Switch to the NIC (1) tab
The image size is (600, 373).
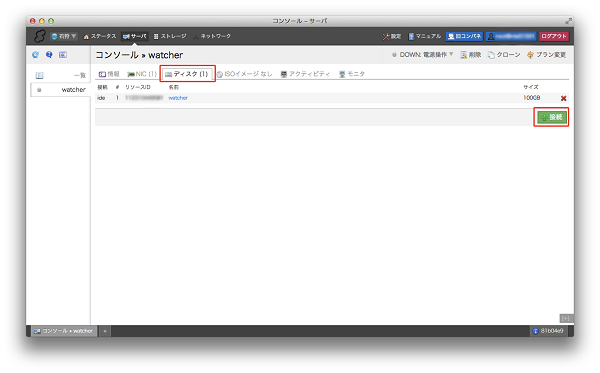[142, 74]
